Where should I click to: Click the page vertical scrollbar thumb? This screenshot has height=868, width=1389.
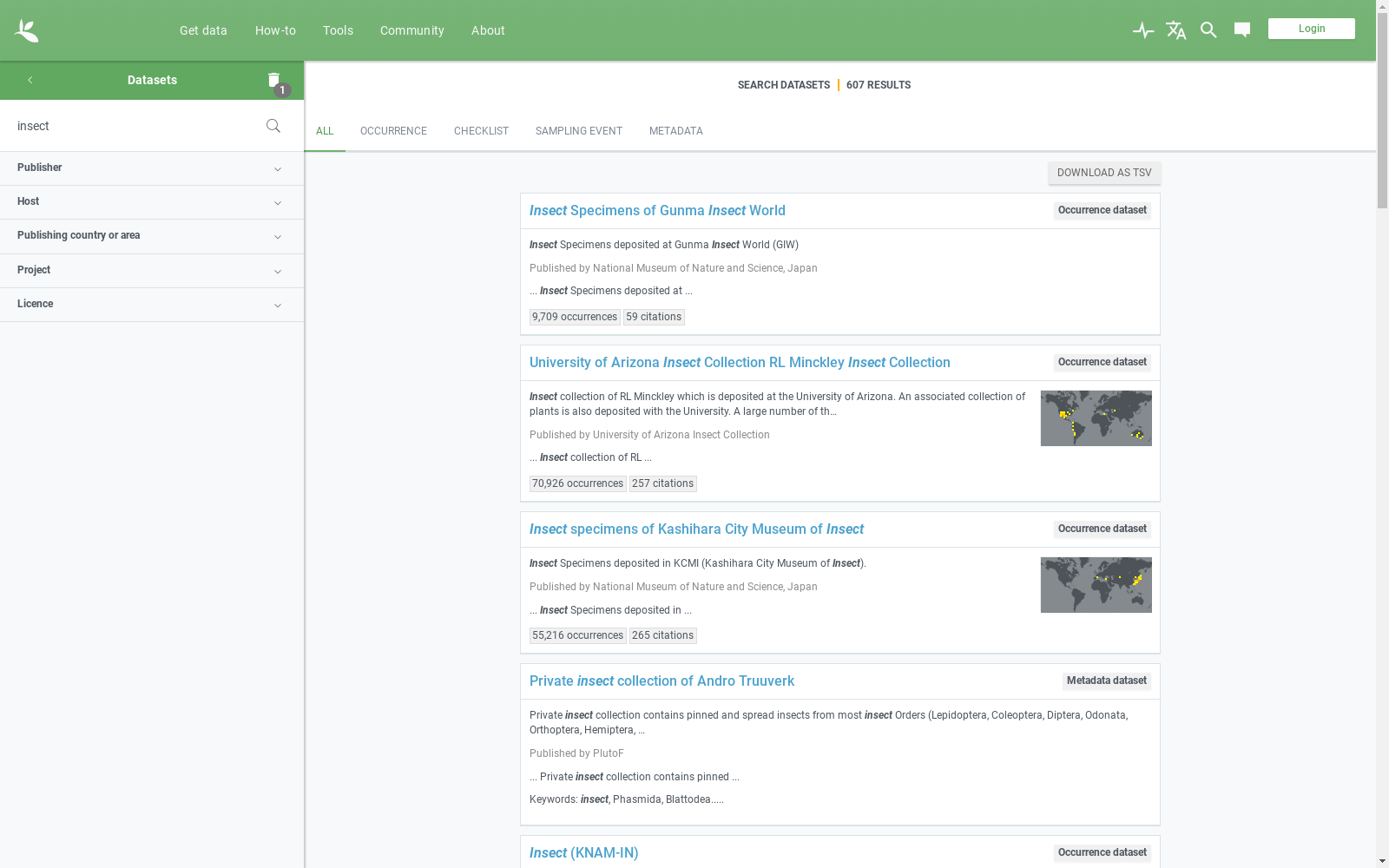click(1382, 111)
